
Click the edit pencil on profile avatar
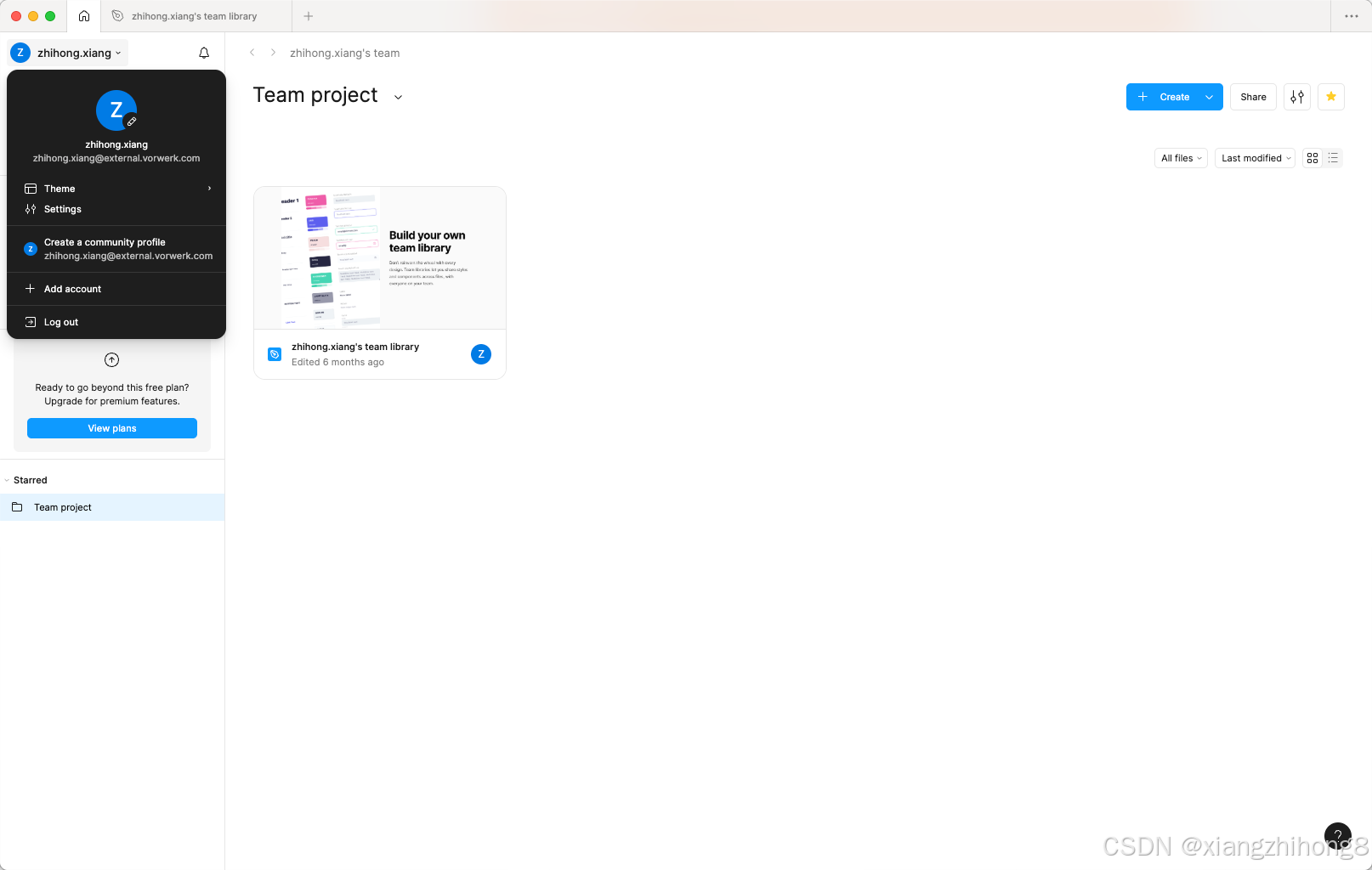132,121
